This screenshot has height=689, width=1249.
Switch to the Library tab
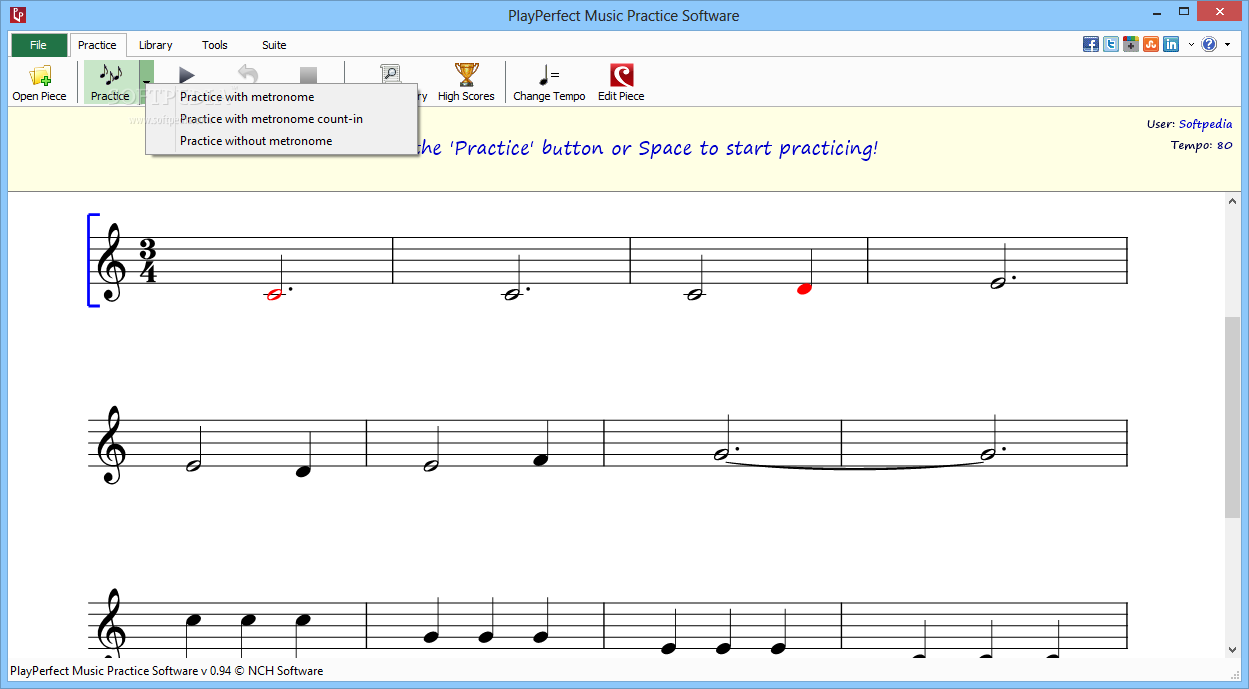[x=155, y=45]
